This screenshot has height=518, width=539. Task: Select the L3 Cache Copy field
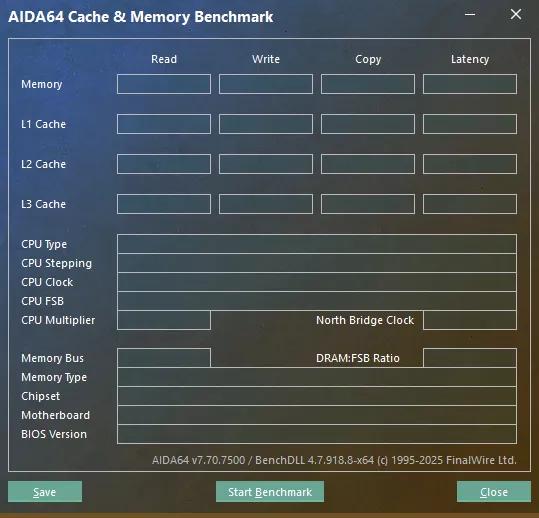[x=368, y=204]
